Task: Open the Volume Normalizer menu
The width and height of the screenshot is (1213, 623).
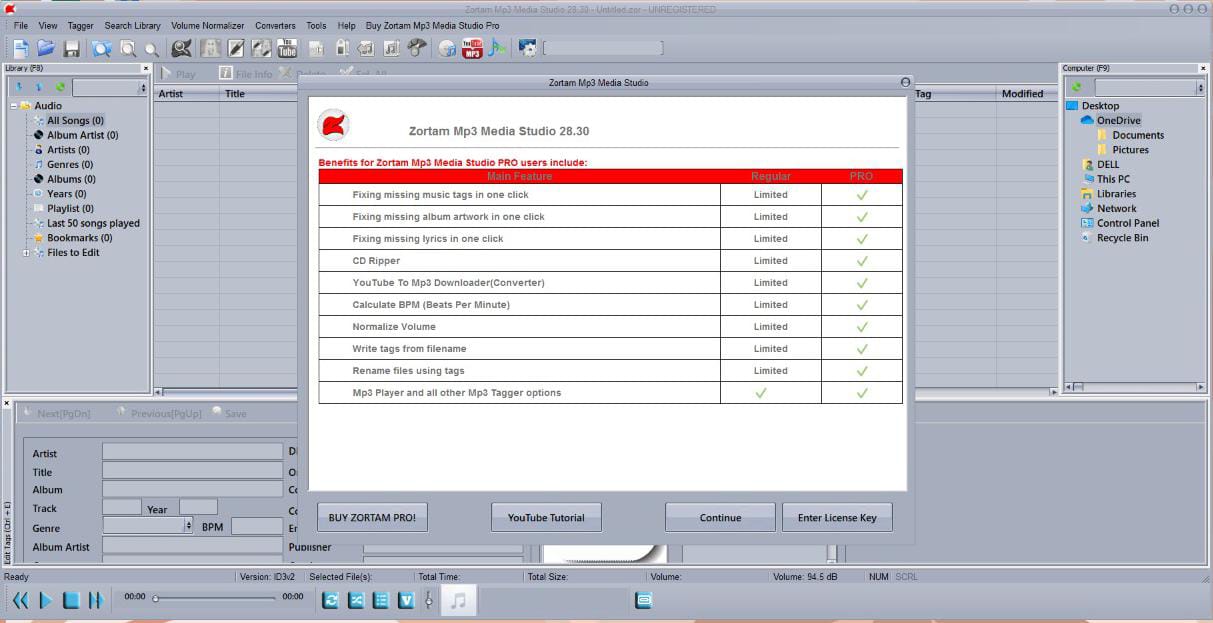Action: (207, 26)
